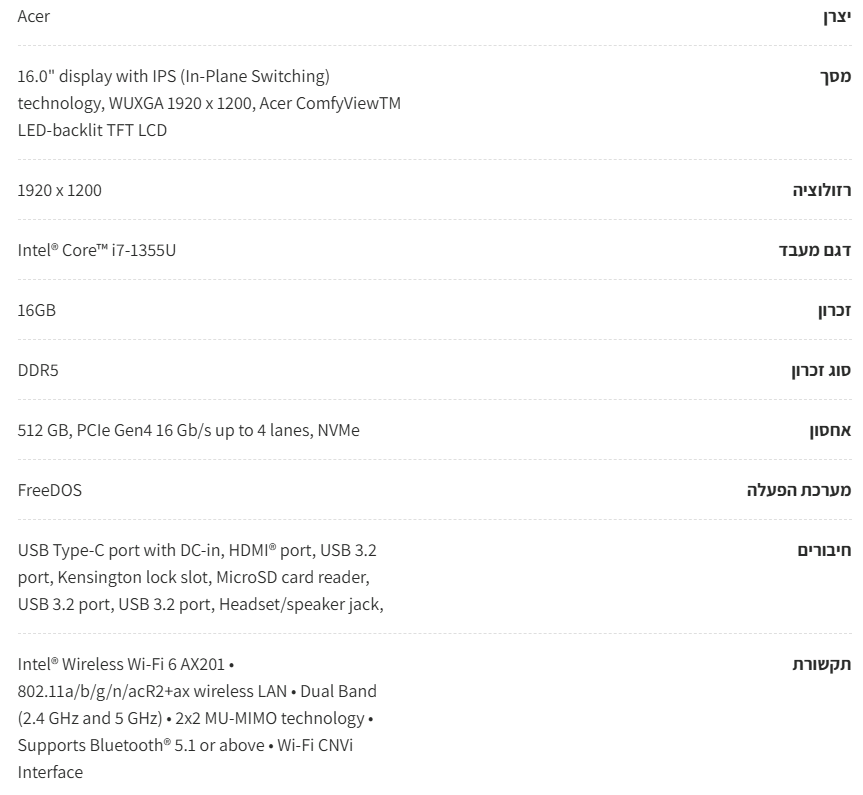Screen dimensions: 863x795
Task: Click the DDR5 memory type value
Action: click(x=38, y=371)
